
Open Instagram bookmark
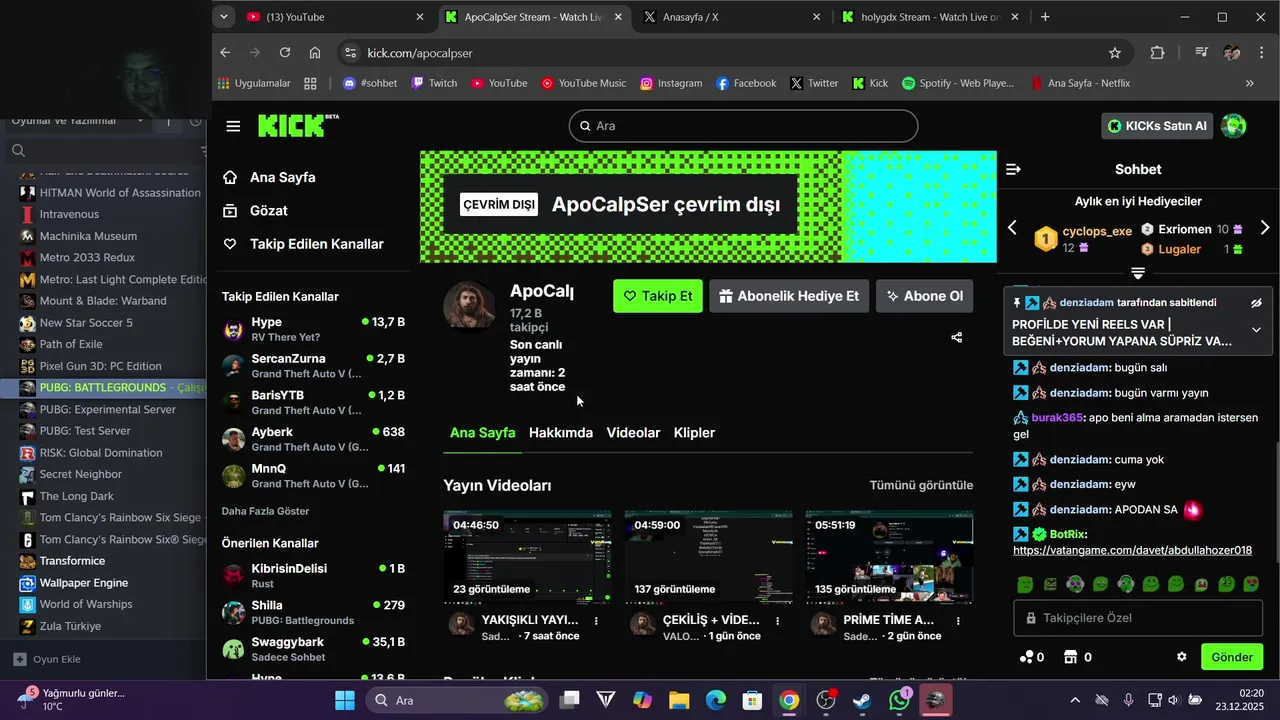click(671, 83)
